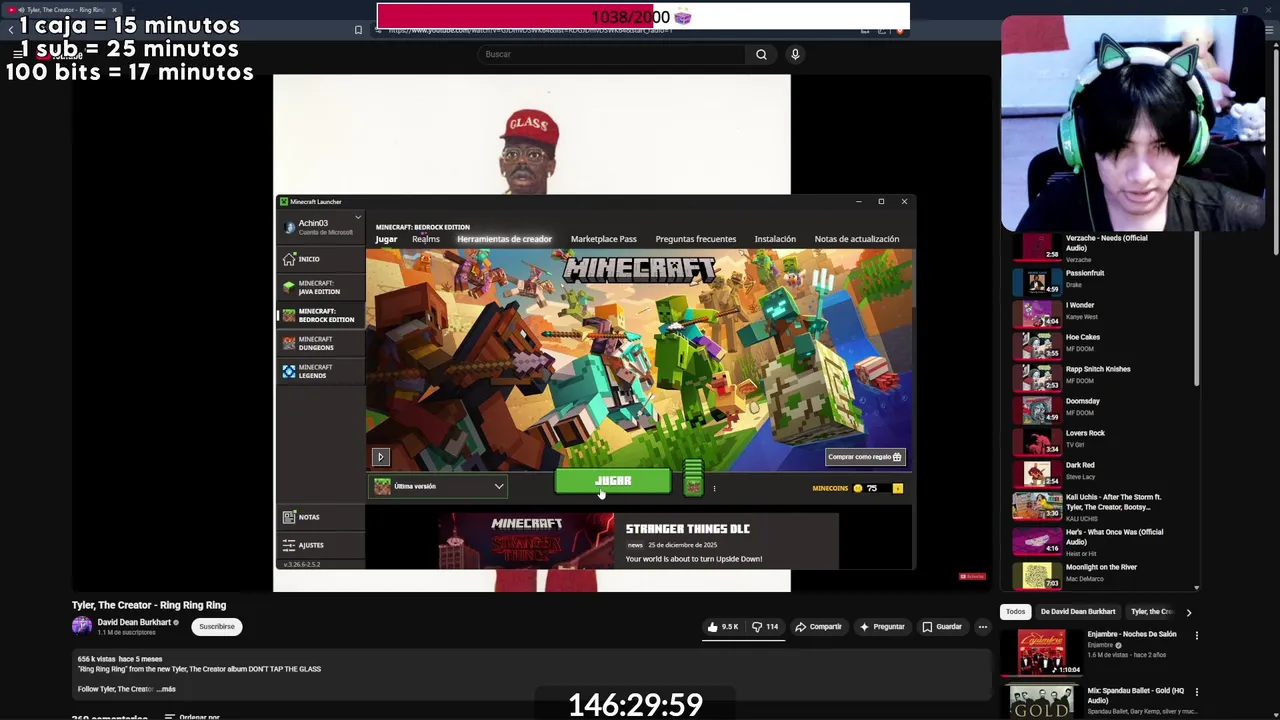This screenshot has height=720, width=1280.
Task: Open the Notas news icon in launcher
Action: point(289,517)
